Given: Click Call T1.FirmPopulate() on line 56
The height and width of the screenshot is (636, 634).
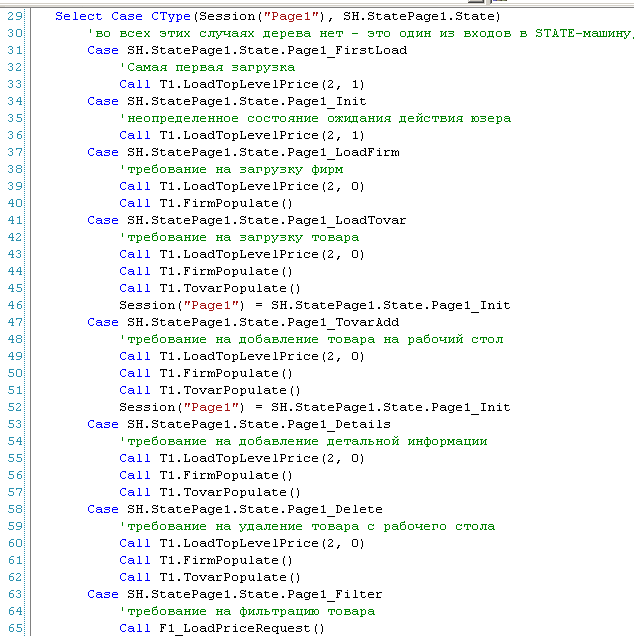Looking at the screenshot, I should (206, 475).
